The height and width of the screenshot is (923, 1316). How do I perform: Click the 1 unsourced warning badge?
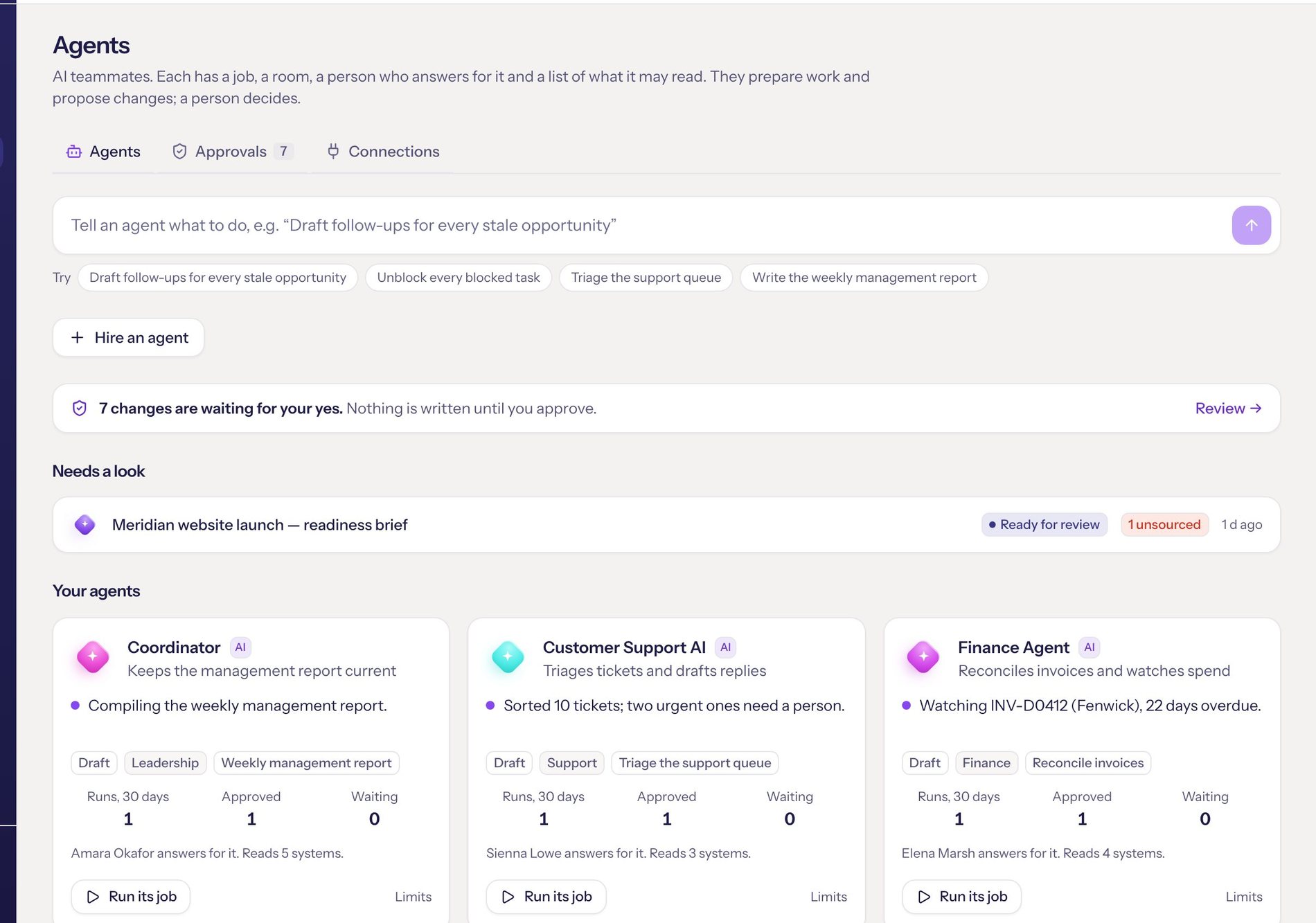coord(1164,525)
